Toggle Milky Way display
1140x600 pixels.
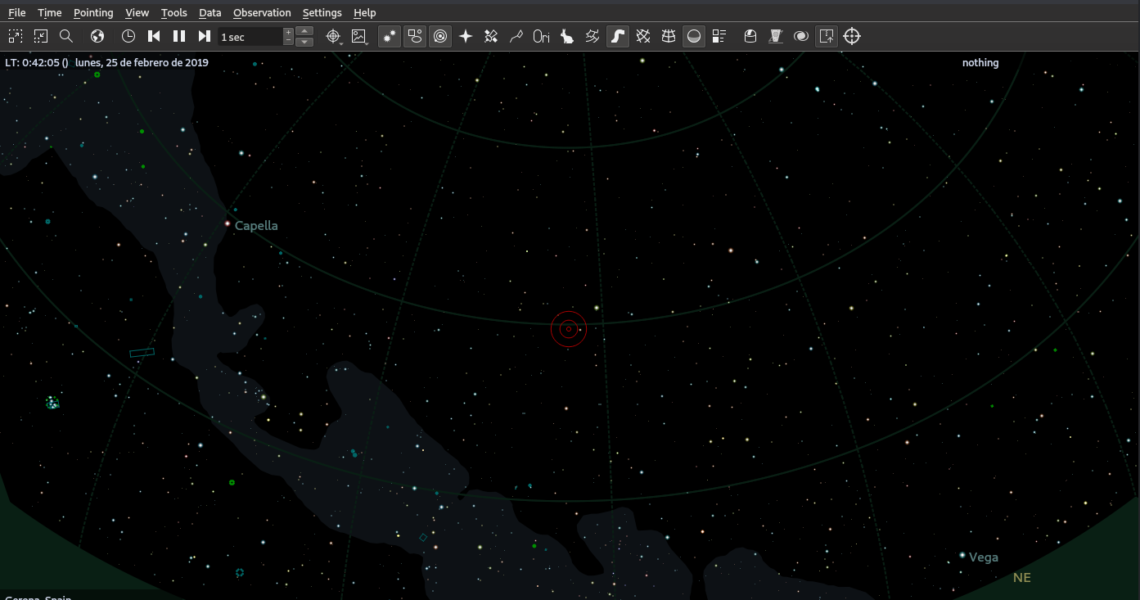pyautogui.click(x=617, y=36)
